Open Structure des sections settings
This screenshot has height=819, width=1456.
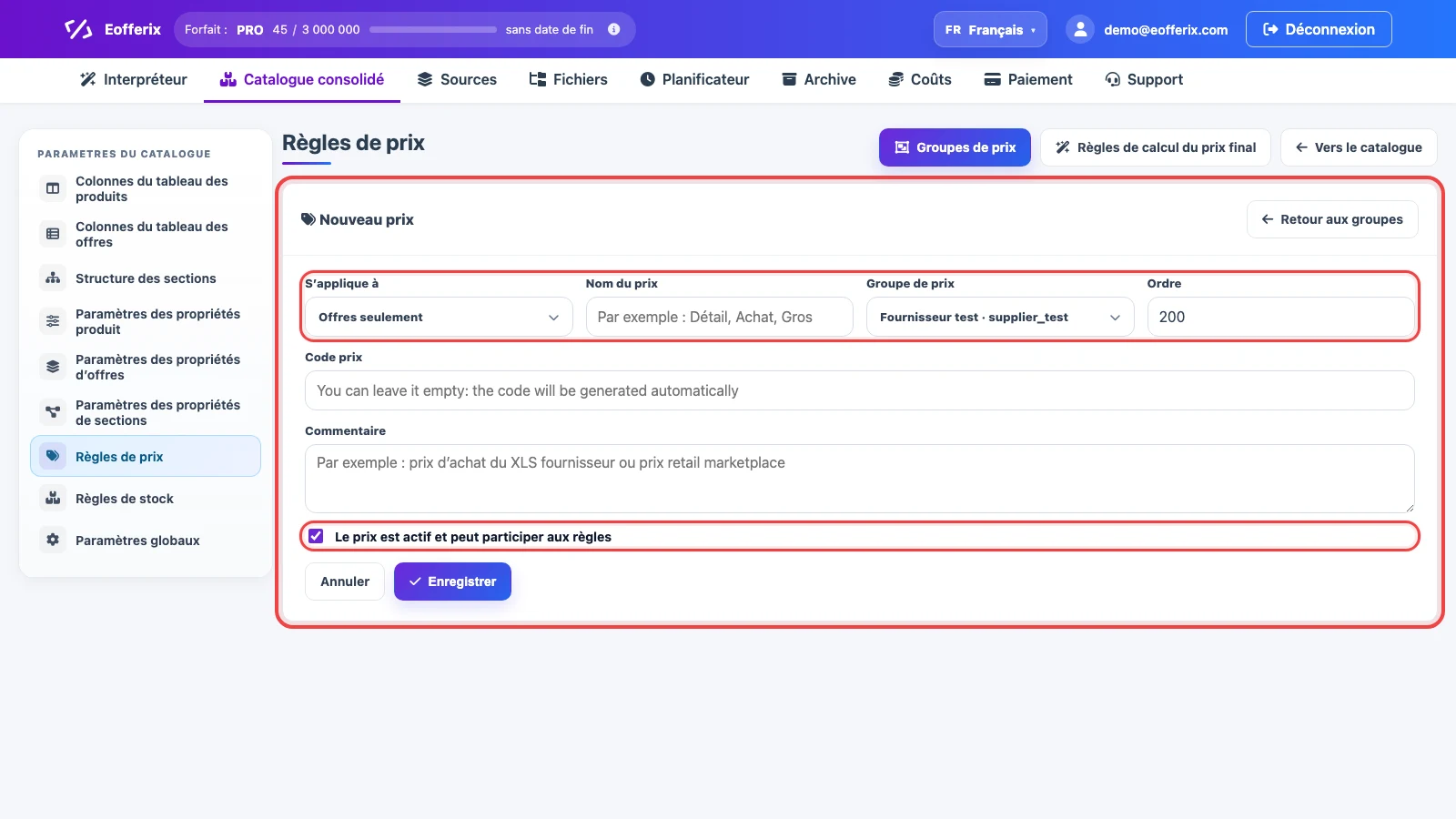(x=146, y=278)
